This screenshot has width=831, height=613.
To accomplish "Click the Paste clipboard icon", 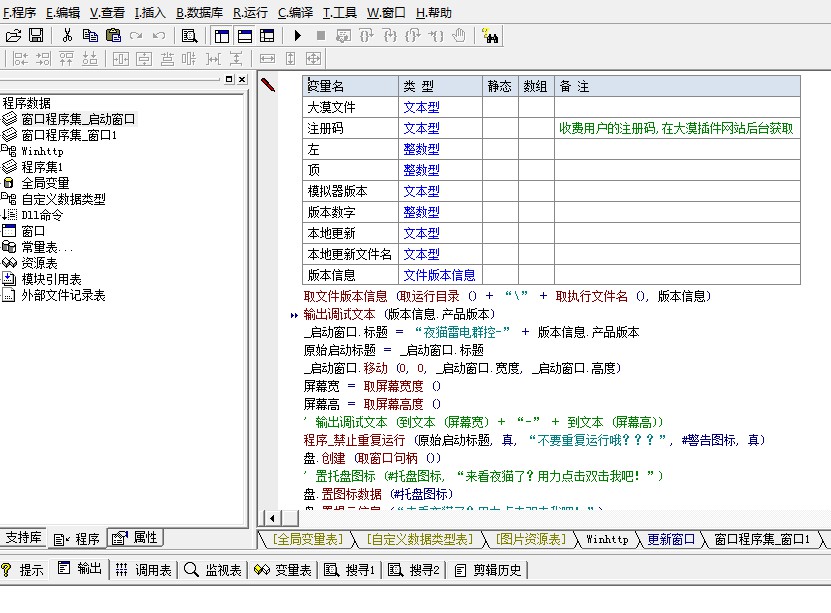I will click(x=113, y=35).
